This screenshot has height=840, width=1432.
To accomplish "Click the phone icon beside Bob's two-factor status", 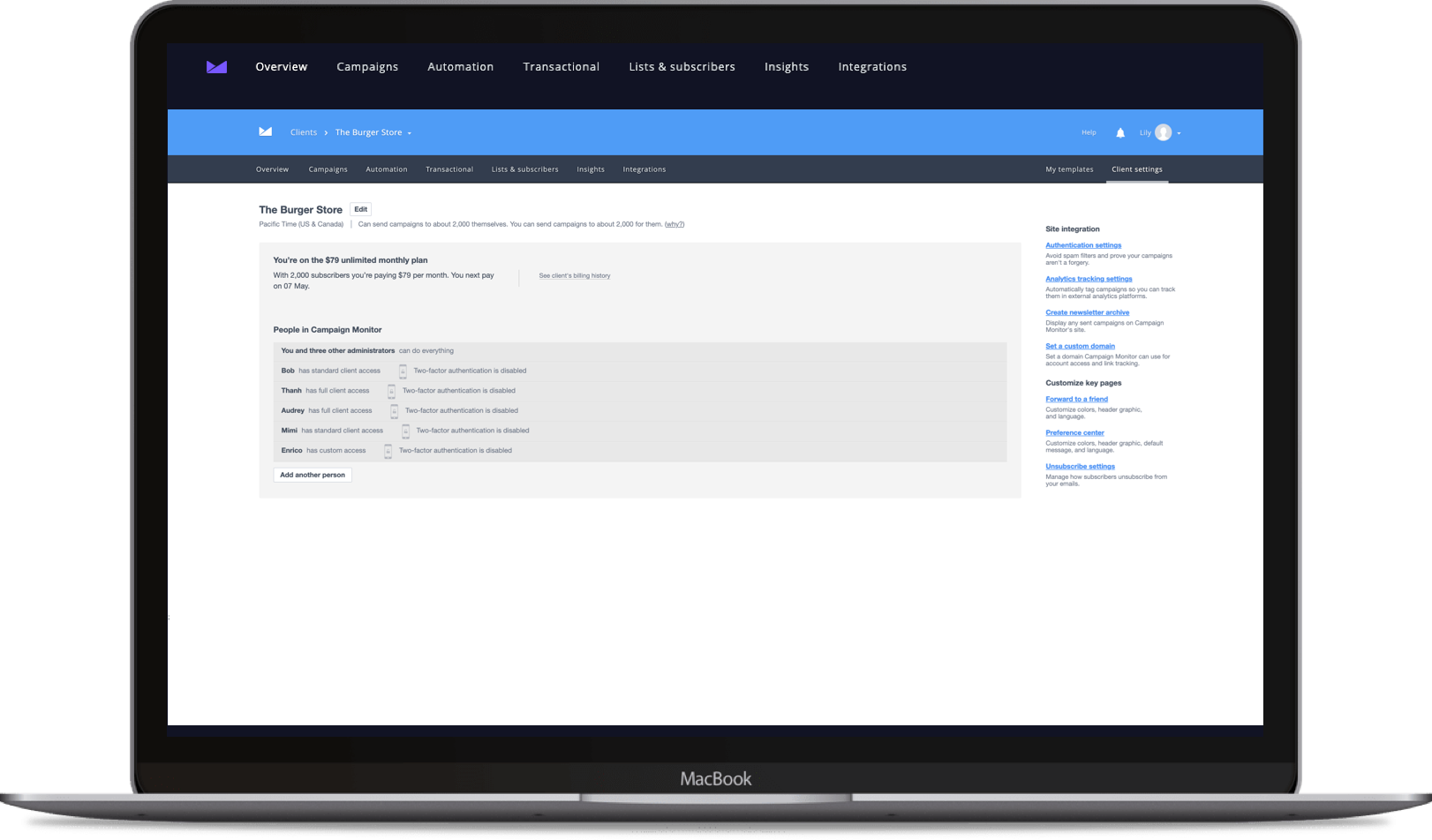I will 403,371.
